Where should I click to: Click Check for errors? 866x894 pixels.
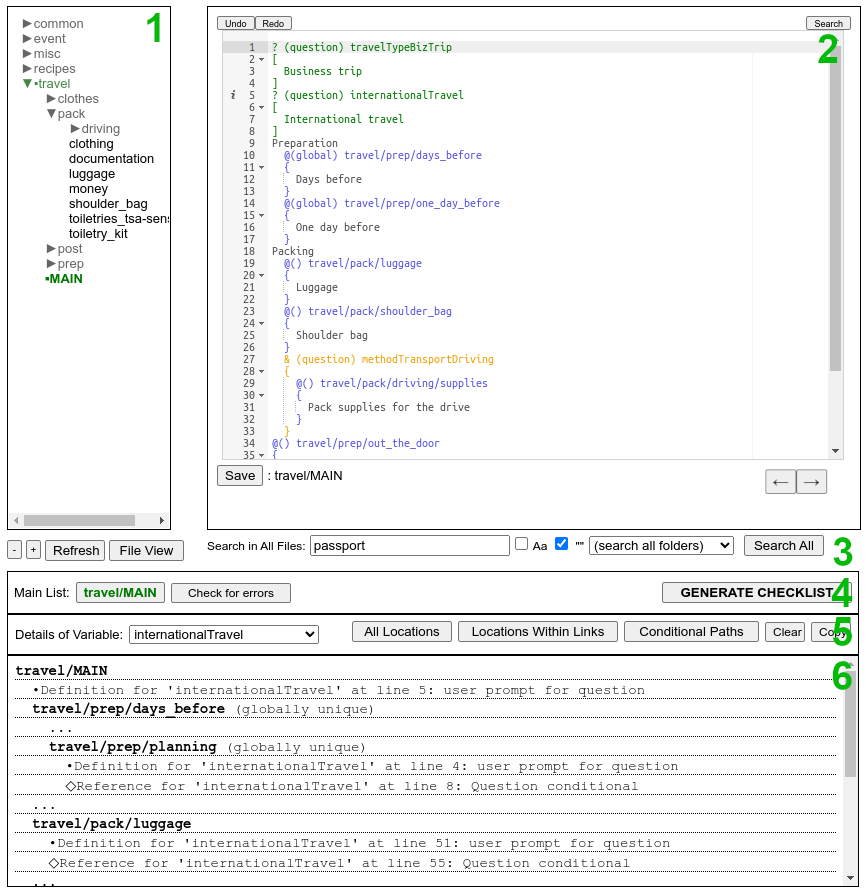pyautogui.click(x=231, y=593)
